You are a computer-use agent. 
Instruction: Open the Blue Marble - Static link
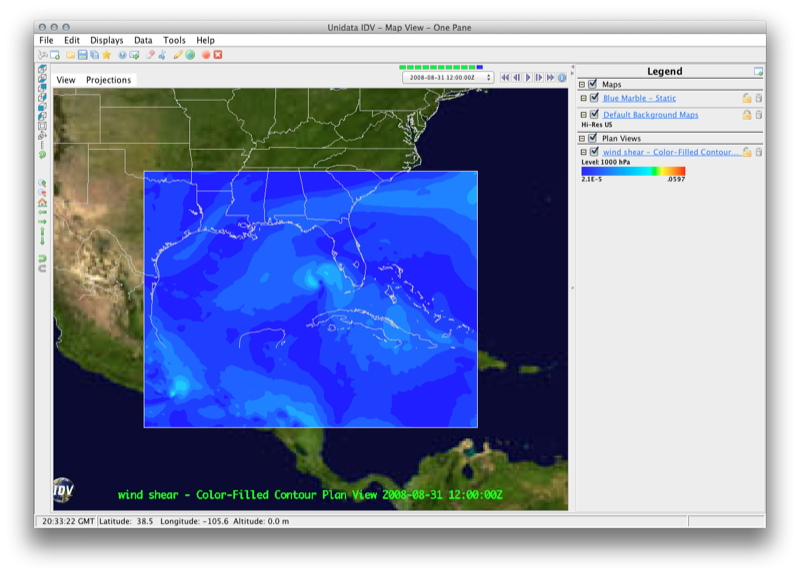coord(638,98)
